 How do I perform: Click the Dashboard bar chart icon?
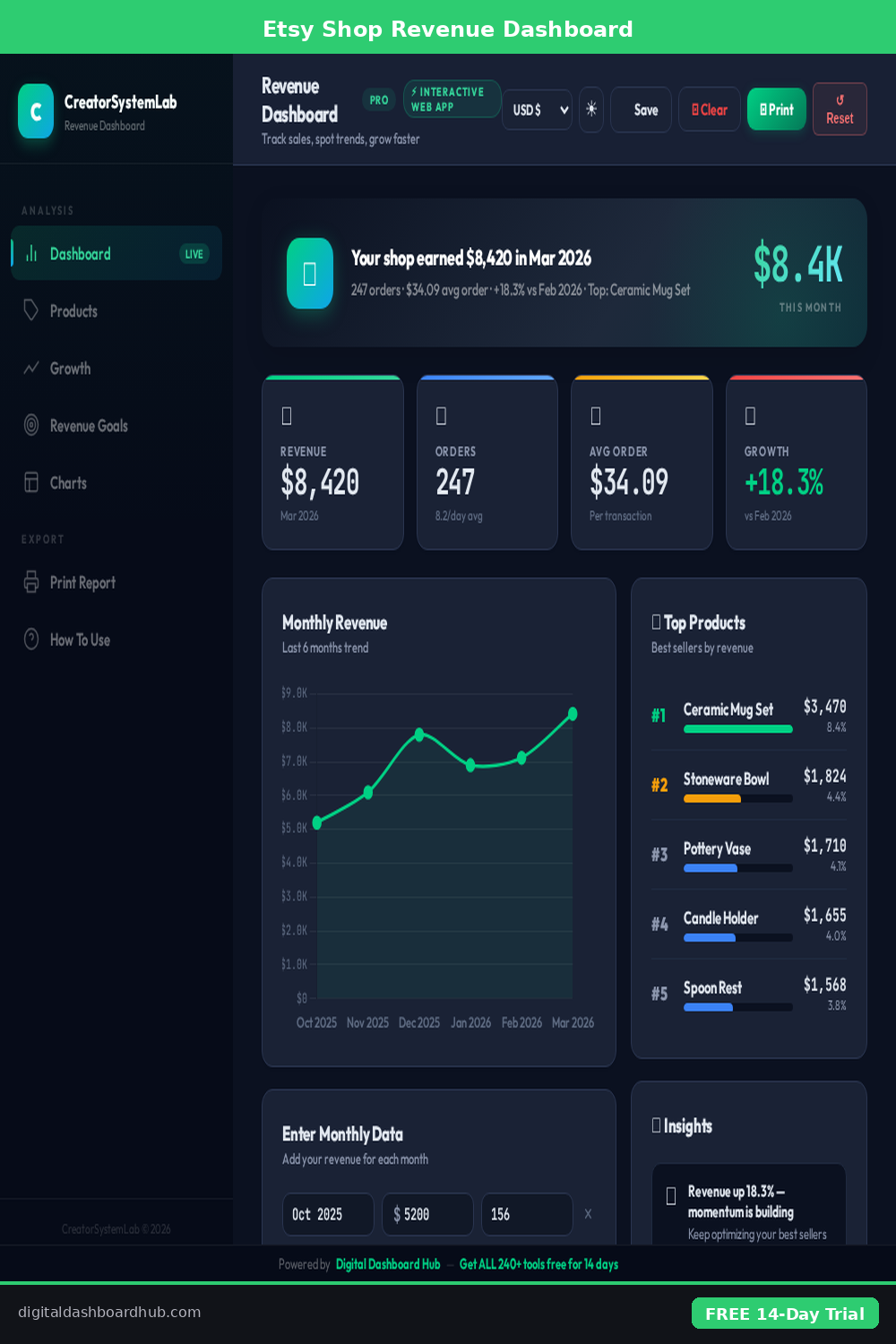(31, 254)
